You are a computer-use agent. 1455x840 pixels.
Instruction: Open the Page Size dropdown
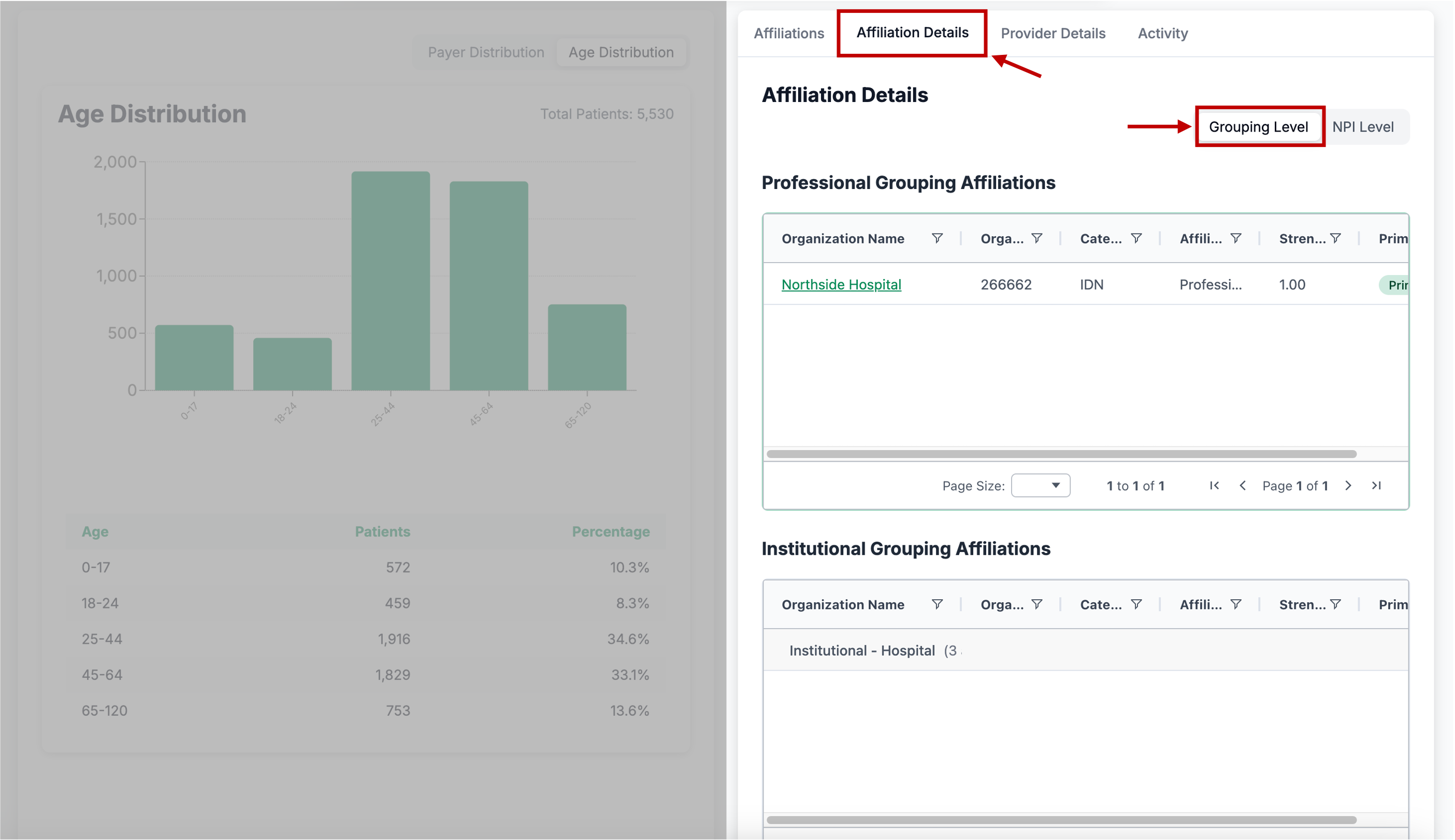pos(1040,486)
